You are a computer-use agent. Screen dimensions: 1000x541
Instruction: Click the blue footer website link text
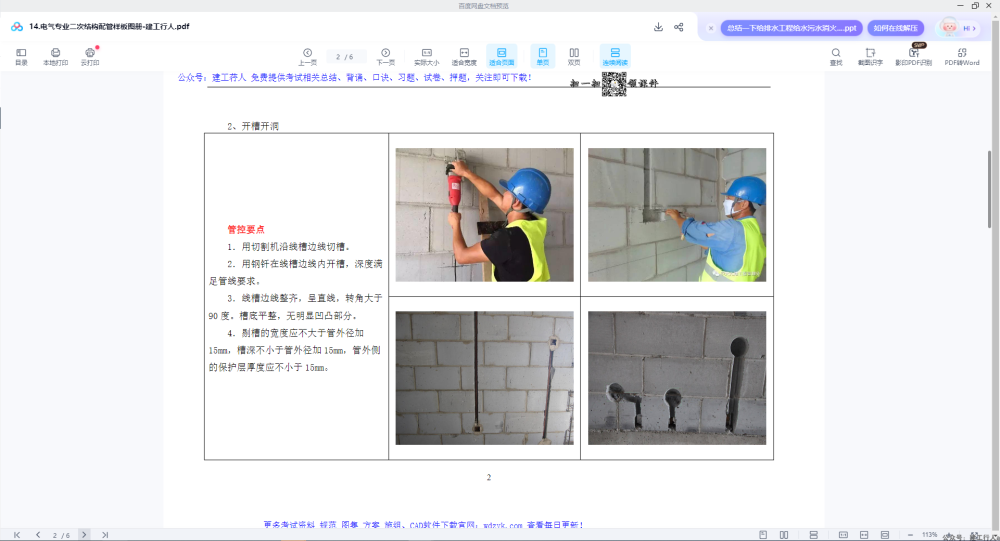click(x=423, y=525)
